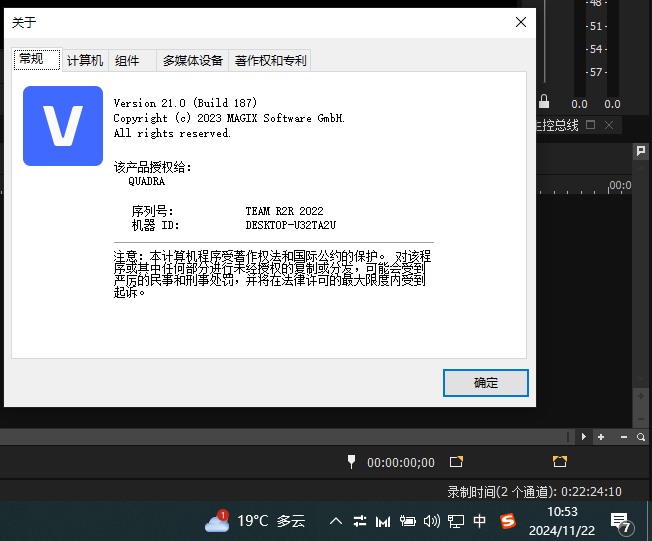Click the timecode field 00:00:00;00
Screen dimensions: 652x541
pos(401,462)
